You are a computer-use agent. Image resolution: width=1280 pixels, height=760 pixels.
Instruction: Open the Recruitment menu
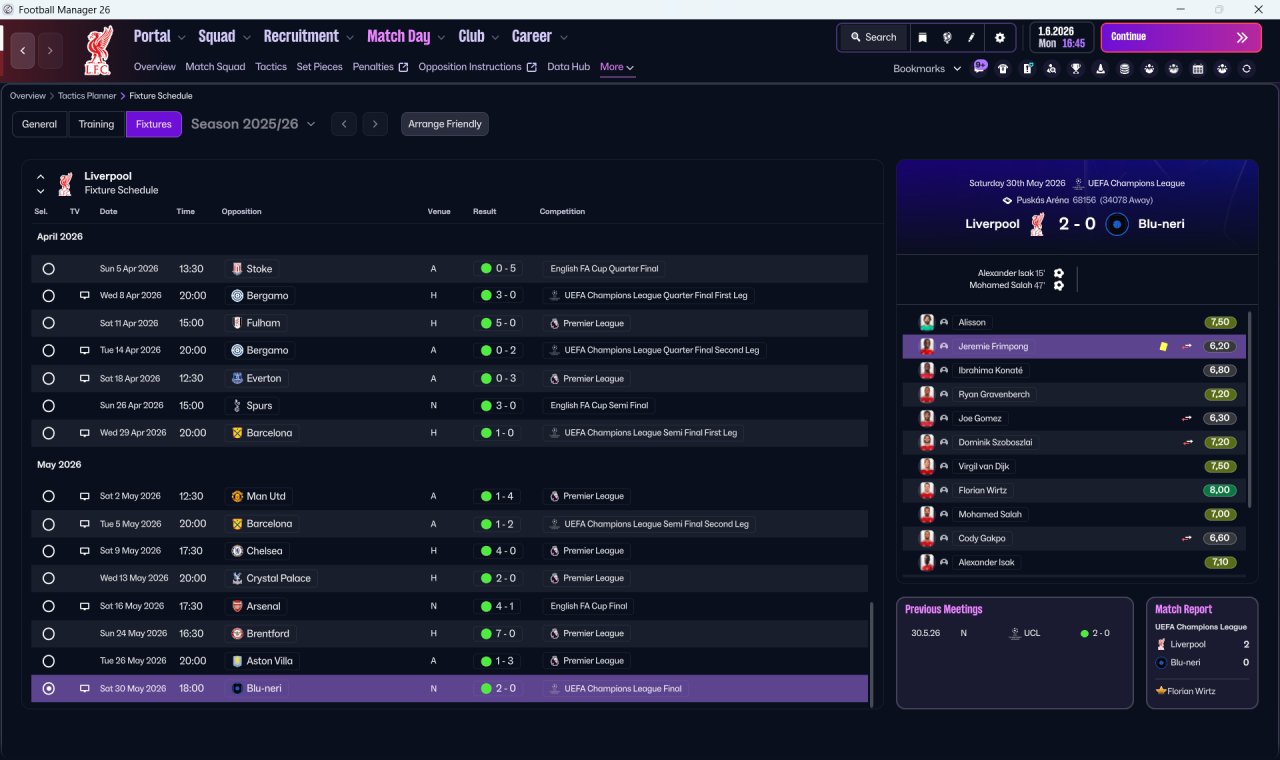click(308, 36)
